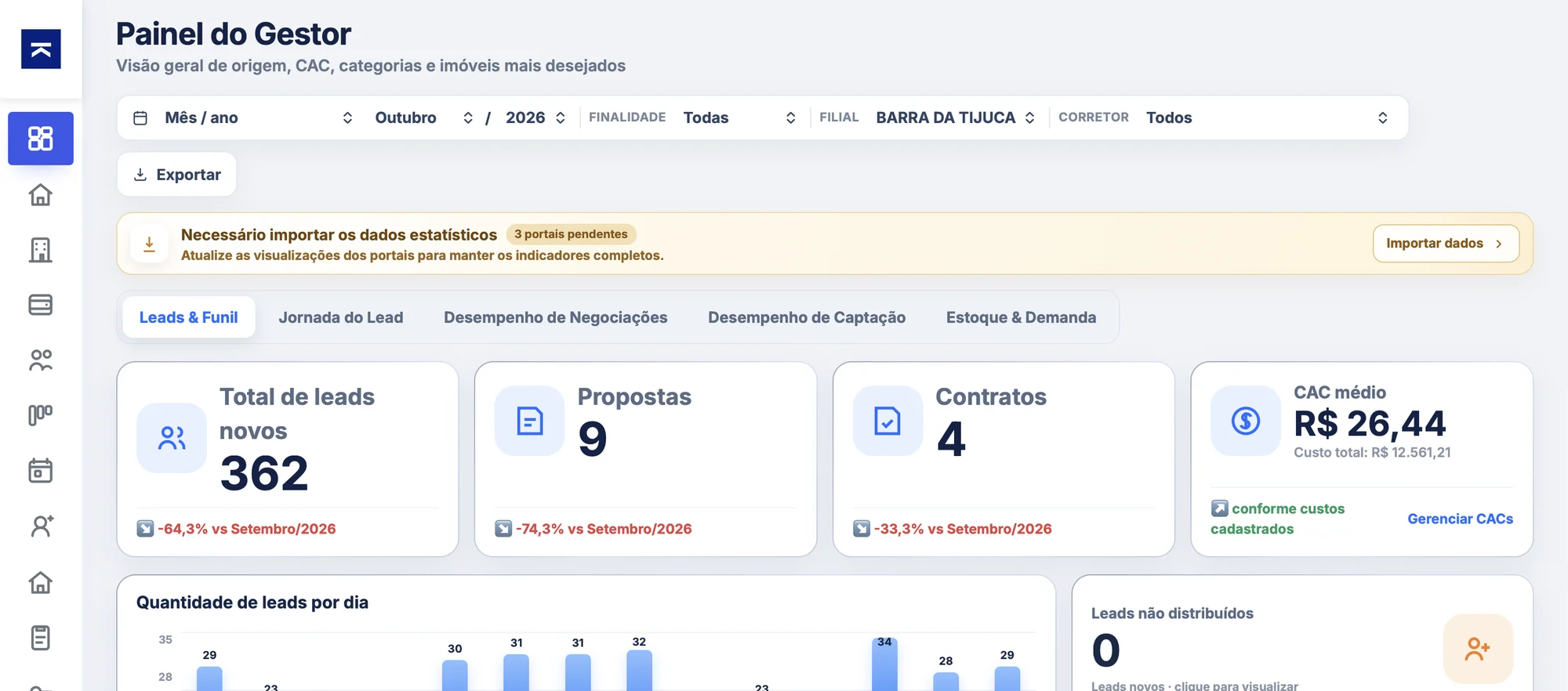Click the CAC médio dollar icon
The image size is (1568, 691).
coord(1246,421)
